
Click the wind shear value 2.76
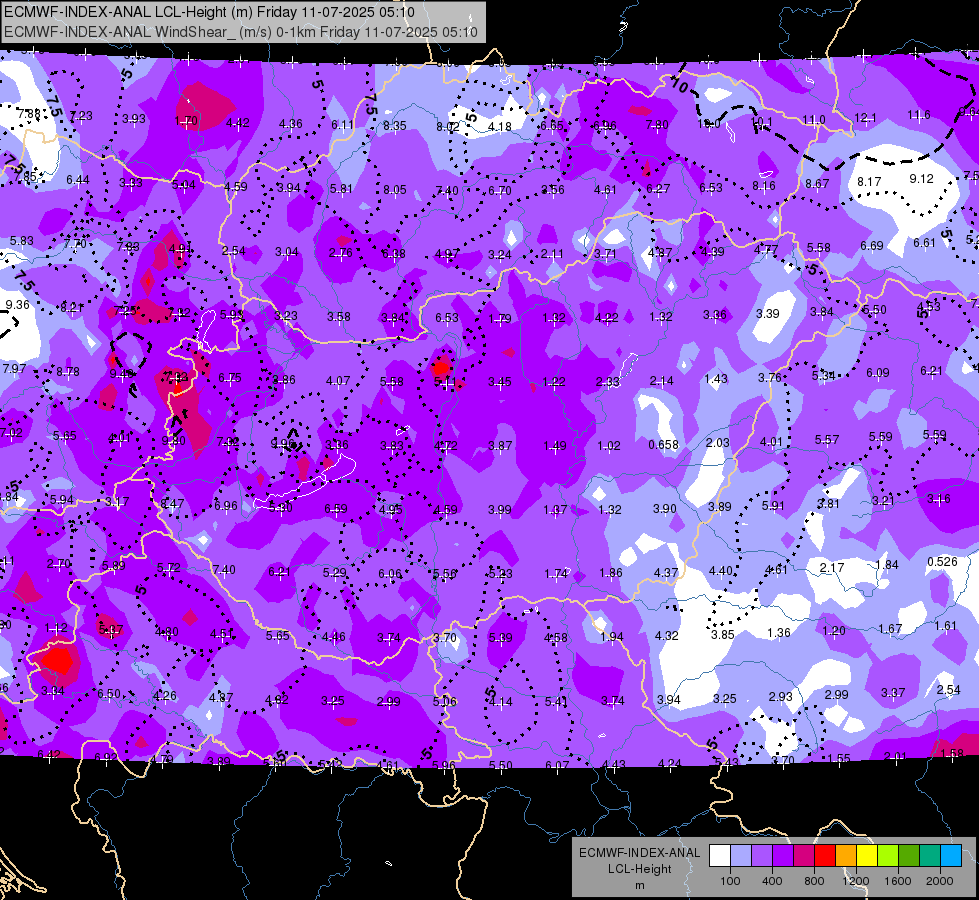coord(340,253)
